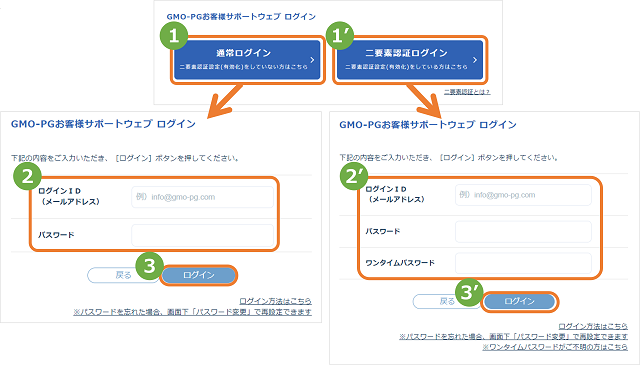Click chevron arrow on 二要素認証ログイン button

click(475, 60)
